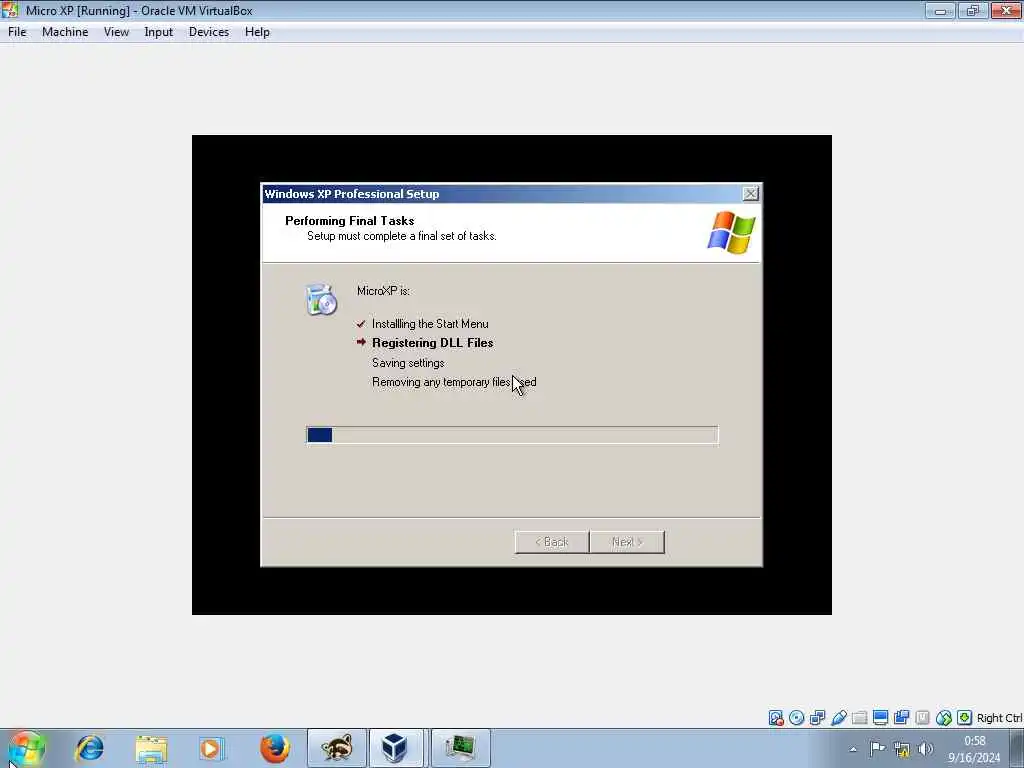Open the Windows Start menu orb

(x=26, y=748)
